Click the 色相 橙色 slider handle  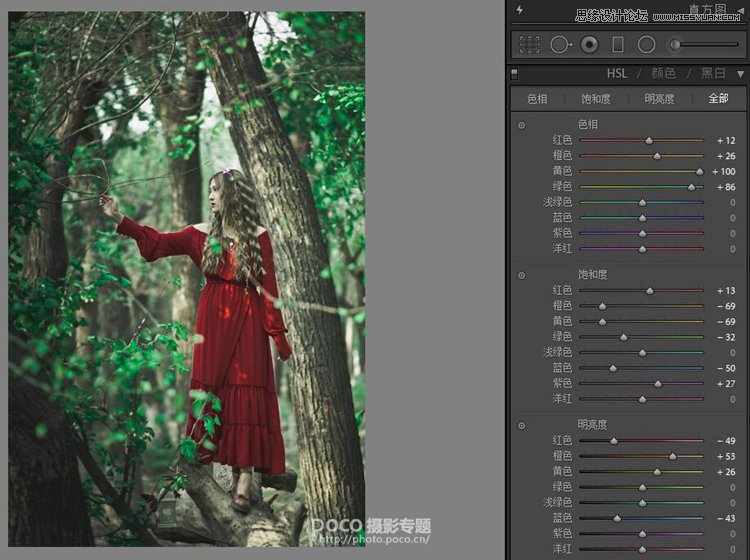[x=657, y=156]
